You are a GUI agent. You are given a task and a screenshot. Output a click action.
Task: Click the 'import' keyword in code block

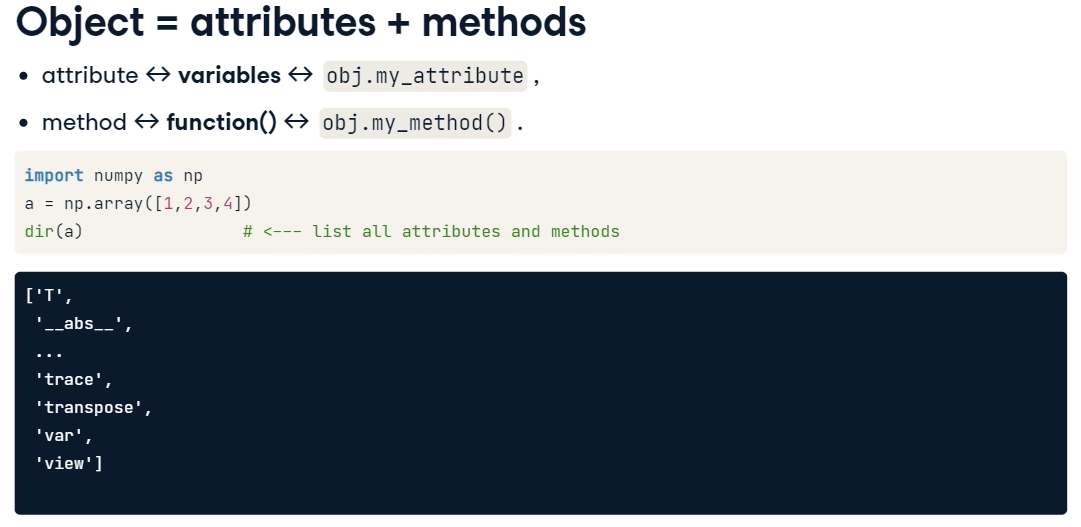point(54,176)
